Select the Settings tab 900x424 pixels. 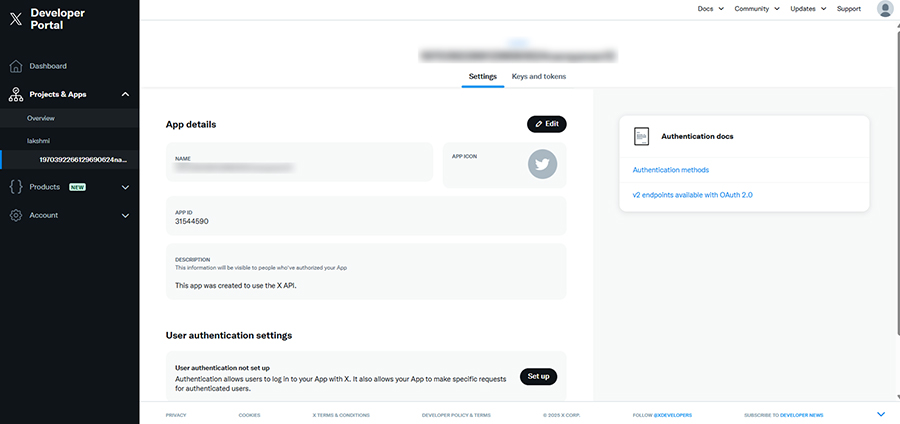[x=483, y=76]
